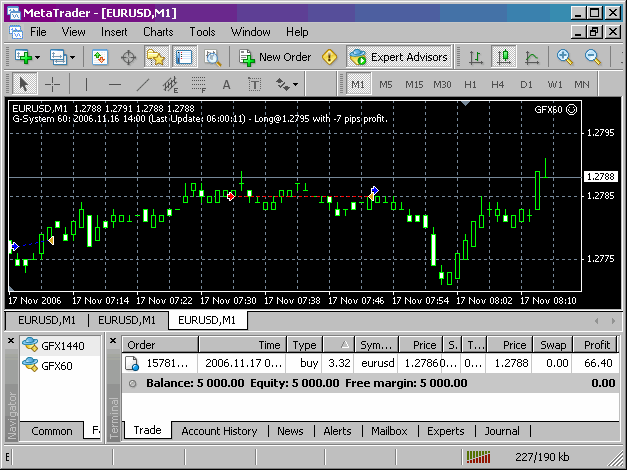Switch to D1 timeframe

pyautogui.click(x=526, y=84)
